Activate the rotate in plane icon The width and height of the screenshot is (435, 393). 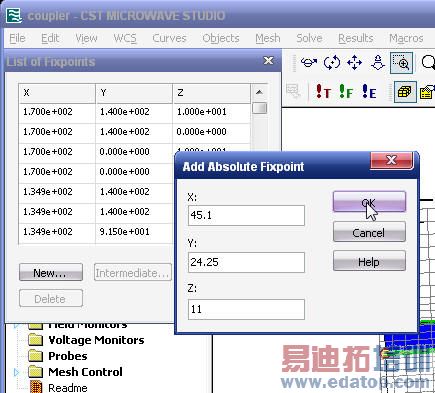click(332, 62)
